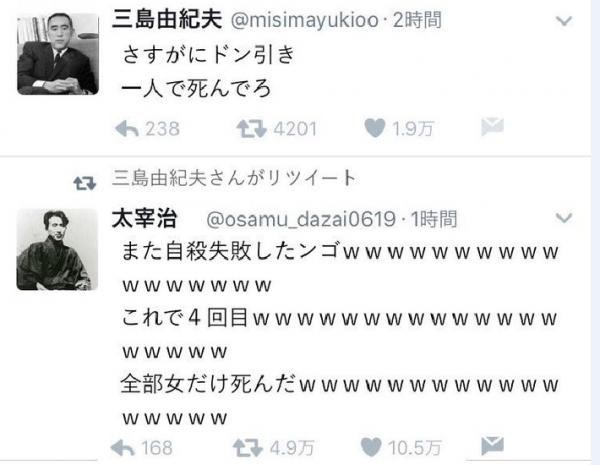This screenshot has height=465, width=600.
Task: Send 三島由紀夫's tweet via message icon
Action: pos(492,127)
